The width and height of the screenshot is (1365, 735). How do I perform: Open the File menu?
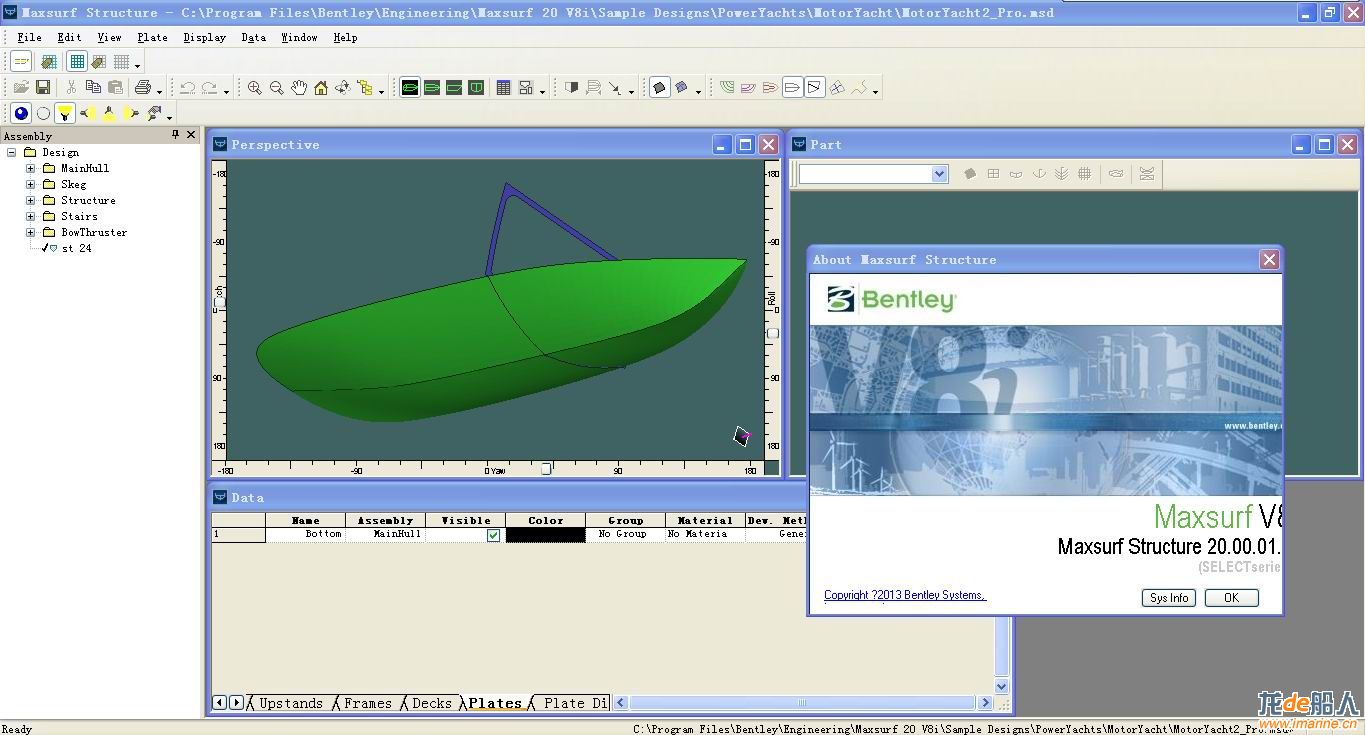pyautogui.click(x=29, y=37)
